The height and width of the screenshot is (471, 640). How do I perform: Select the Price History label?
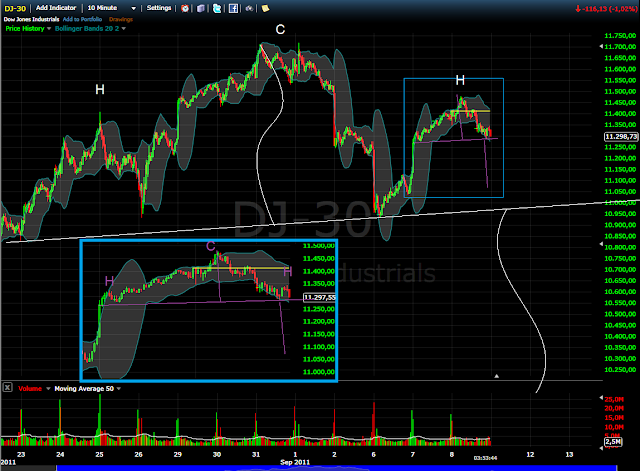[x=24, y=29]
